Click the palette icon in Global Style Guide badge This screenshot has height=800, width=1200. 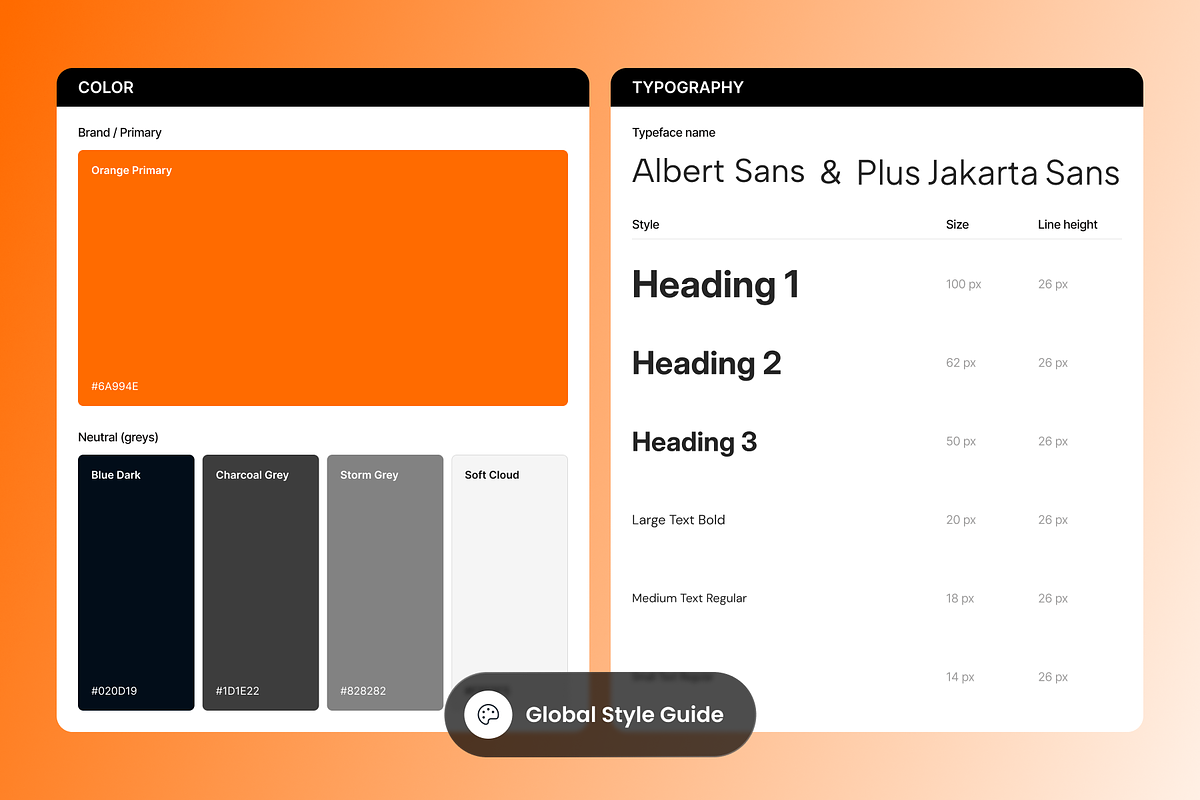[488, 715]
